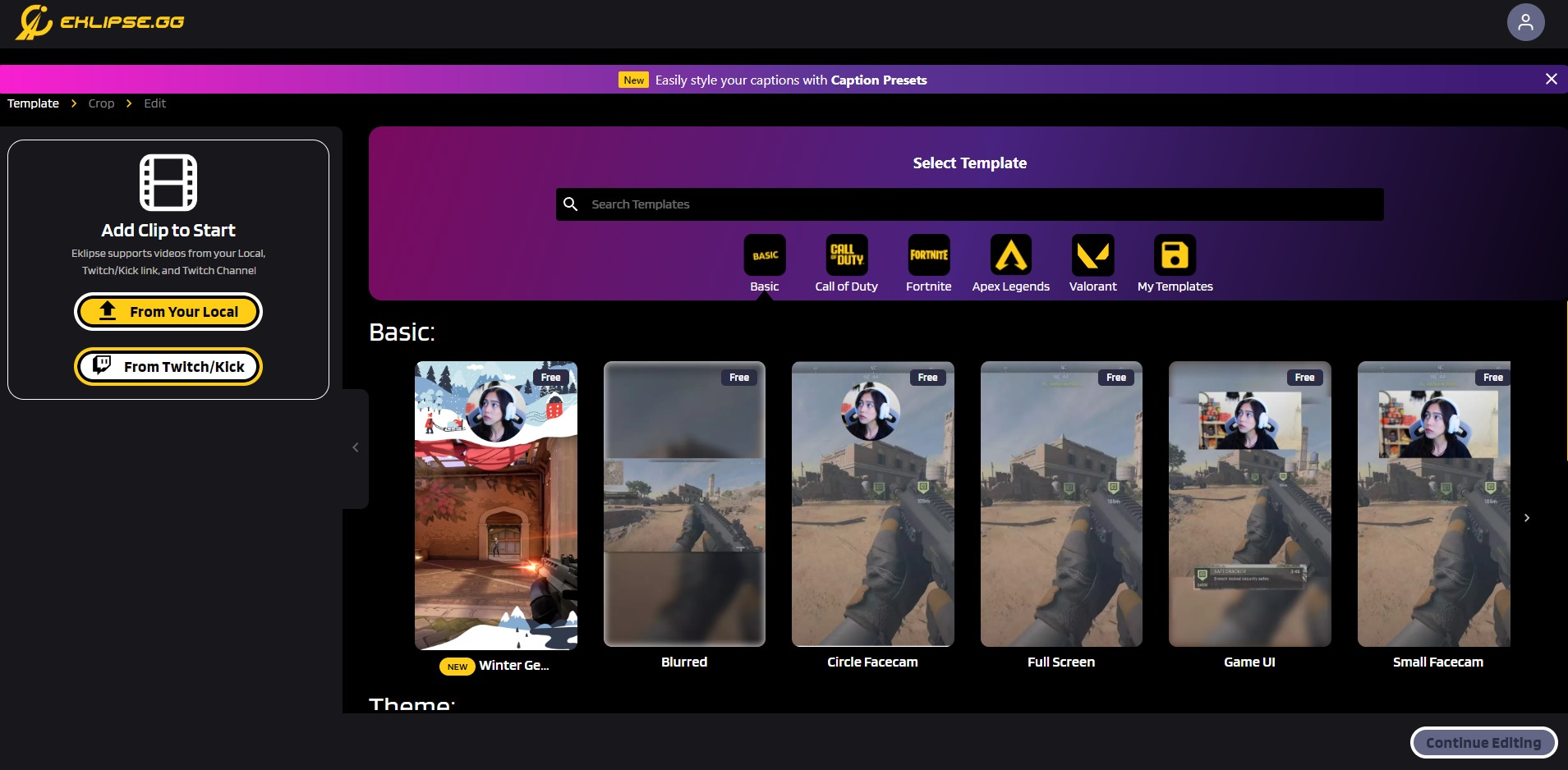
Task: Open the Caption Presets link in banner
Action: tap(879, 80)
